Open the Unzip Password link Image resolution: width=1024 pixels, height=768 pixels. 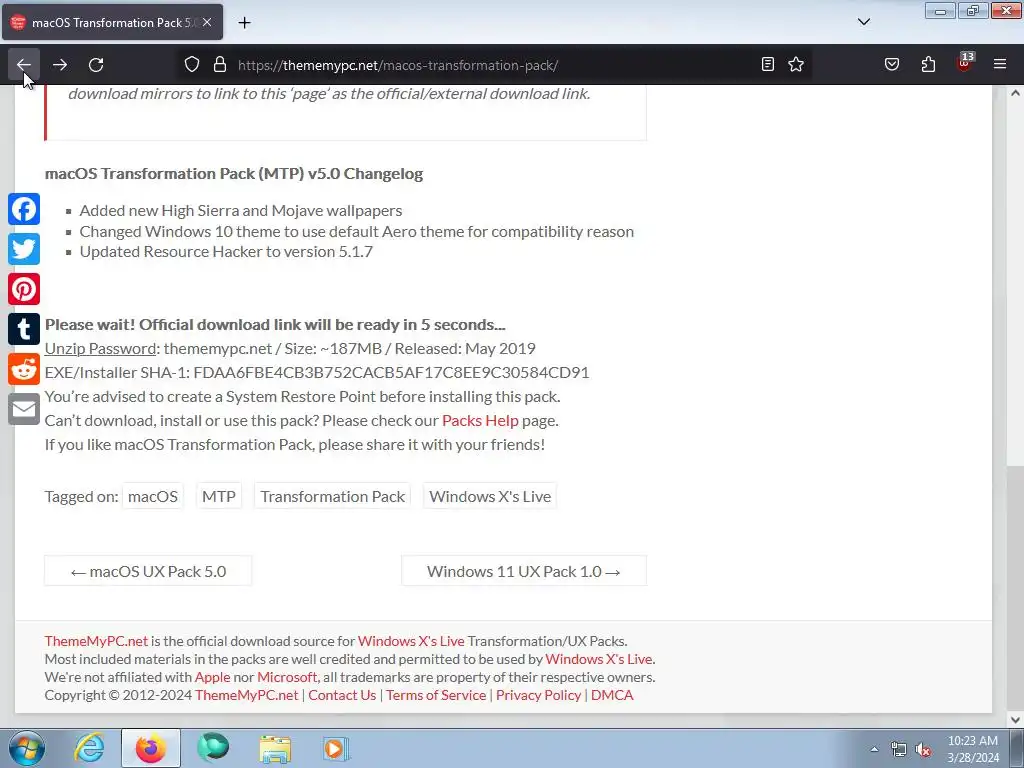[x=100, y=349]
